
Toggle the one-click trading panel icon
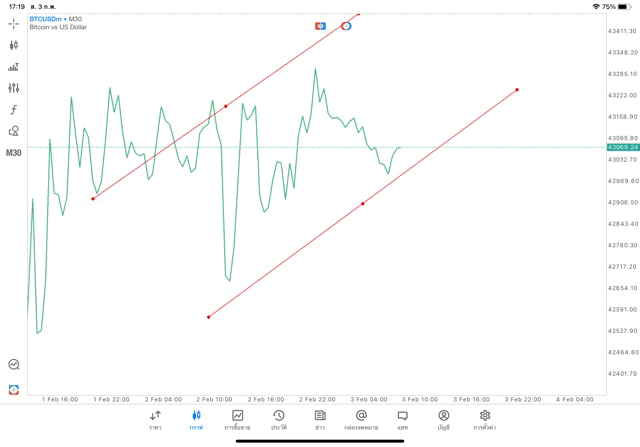14,389
